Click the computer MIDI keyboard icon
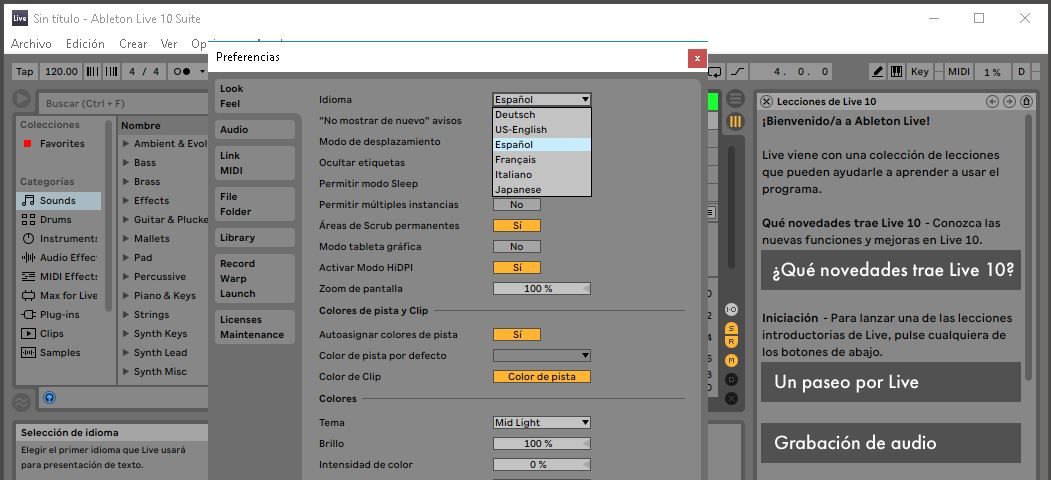Screen dimensions: 1051x480 pyautogui.click(x=895, y=72)
